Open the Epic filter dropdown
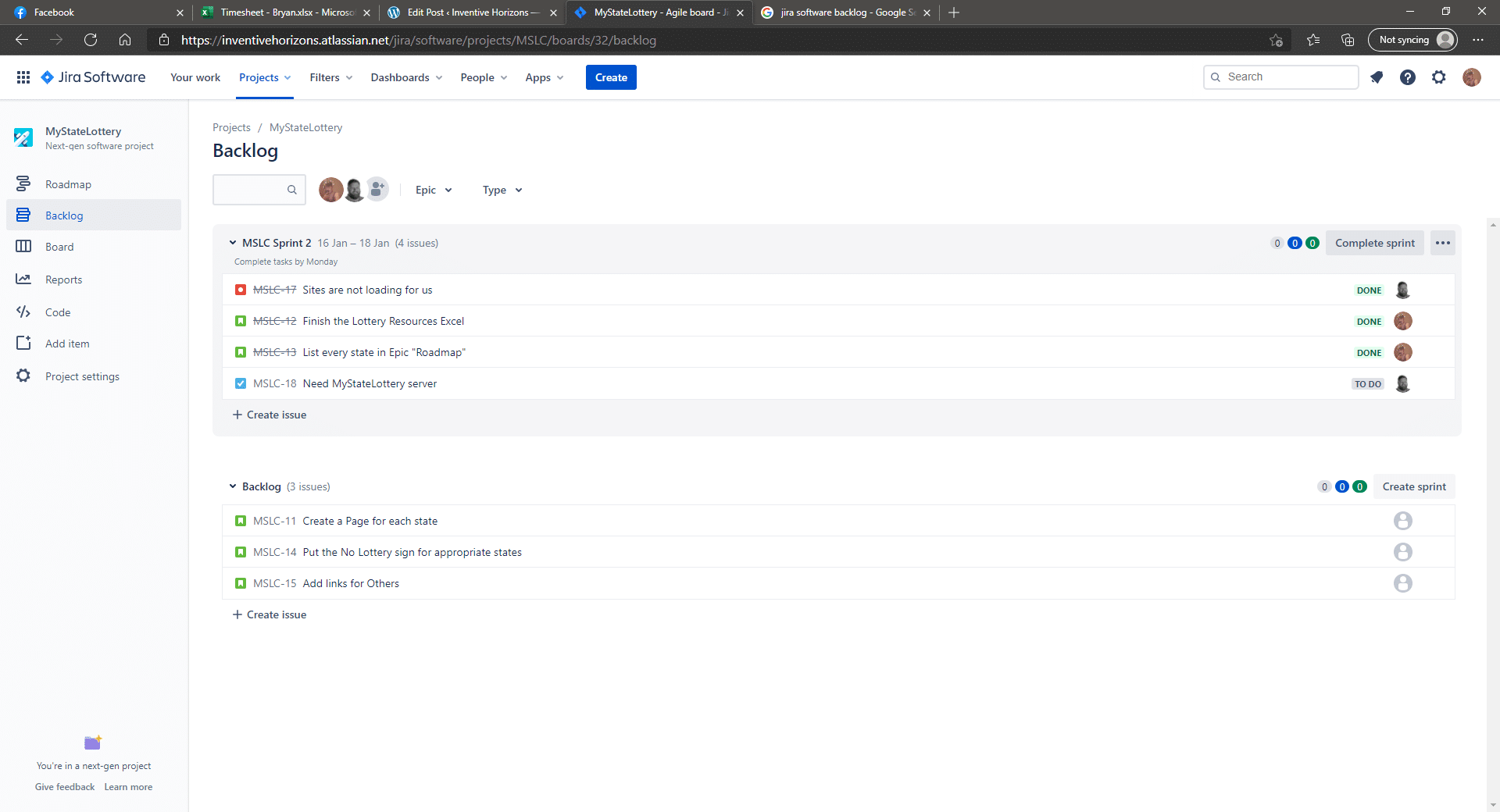 432,190
